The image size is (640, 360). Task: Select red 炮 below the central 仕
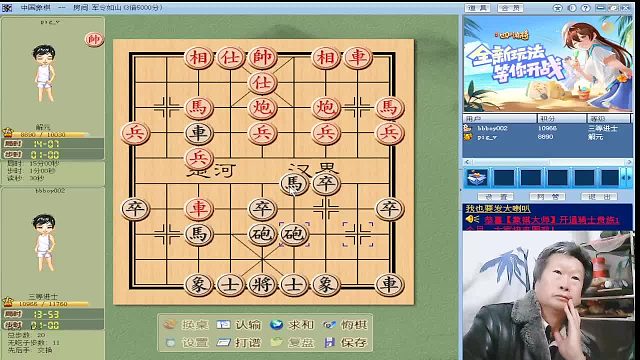click(x=262, y=108)
